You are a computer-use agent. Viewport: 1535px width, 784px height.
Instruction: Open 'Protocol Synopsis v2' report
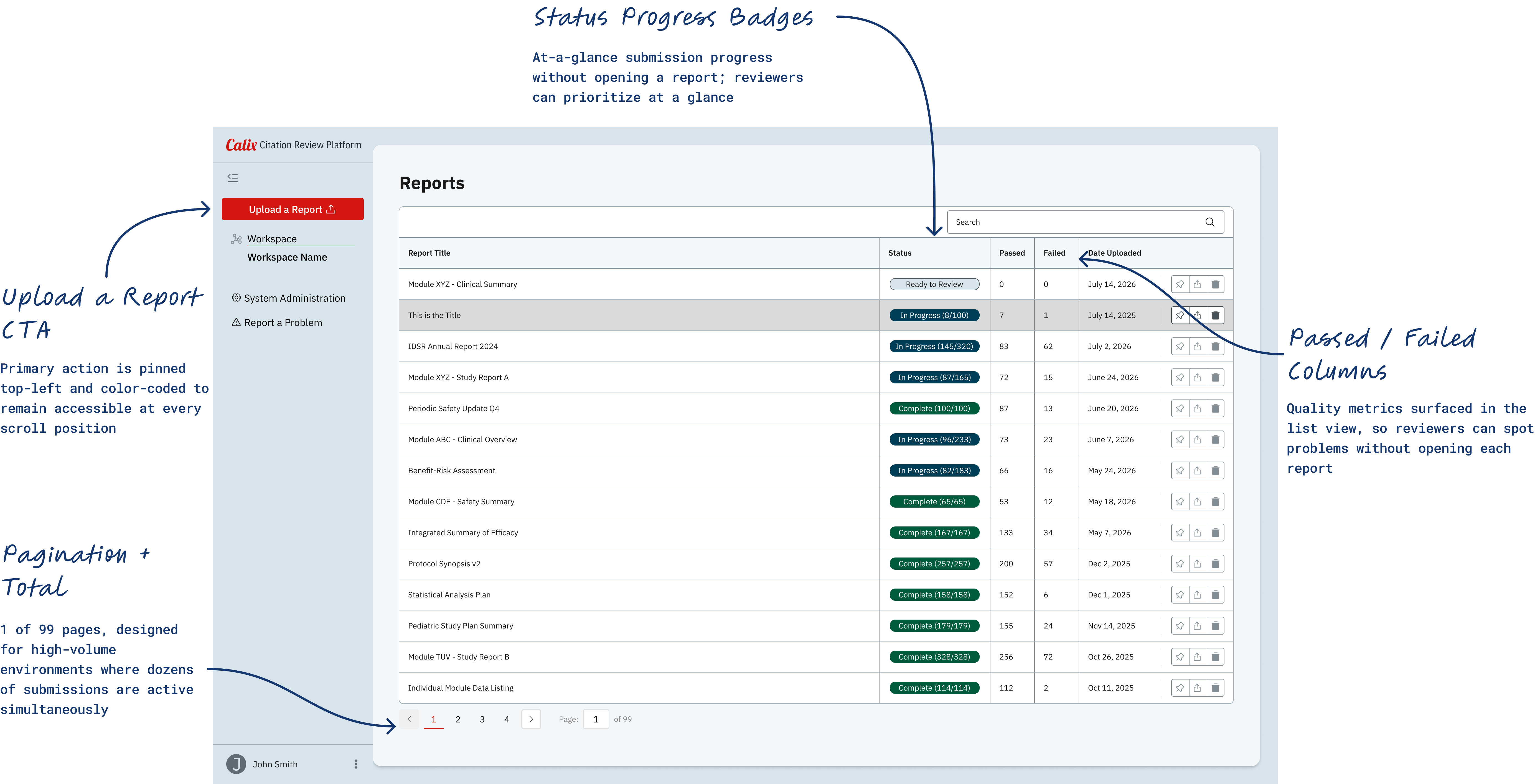pos(444,564)
